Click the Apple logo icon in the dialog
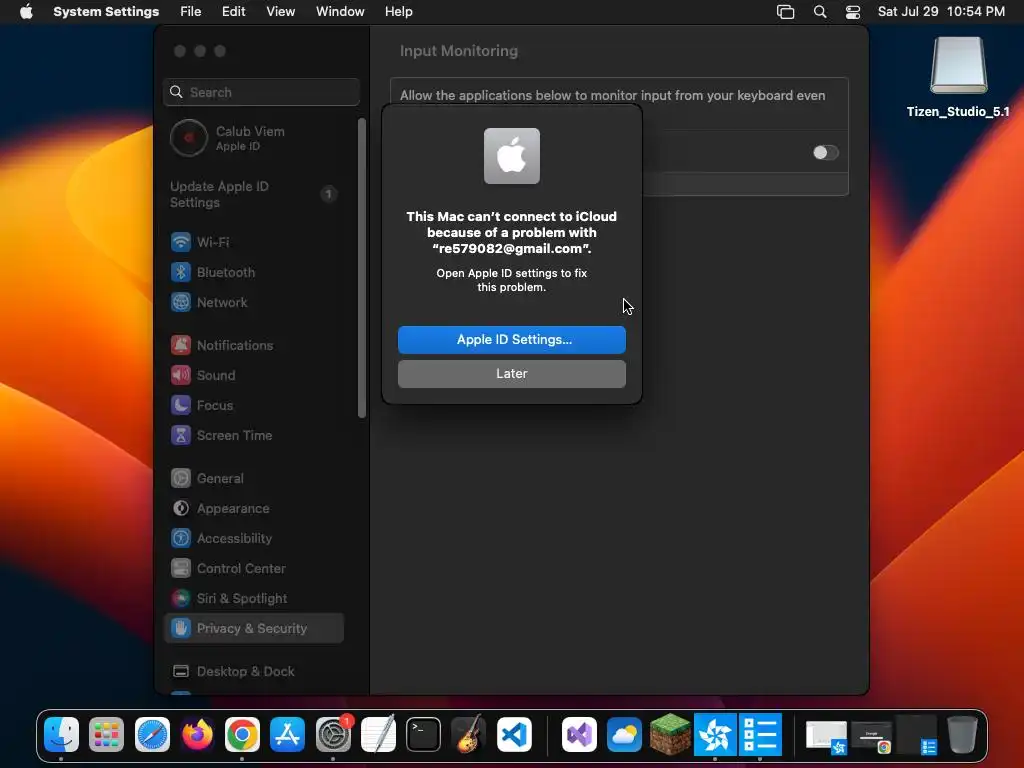Image resolution: width=1024 pixels, height=768 pixels. click(511, 156)
